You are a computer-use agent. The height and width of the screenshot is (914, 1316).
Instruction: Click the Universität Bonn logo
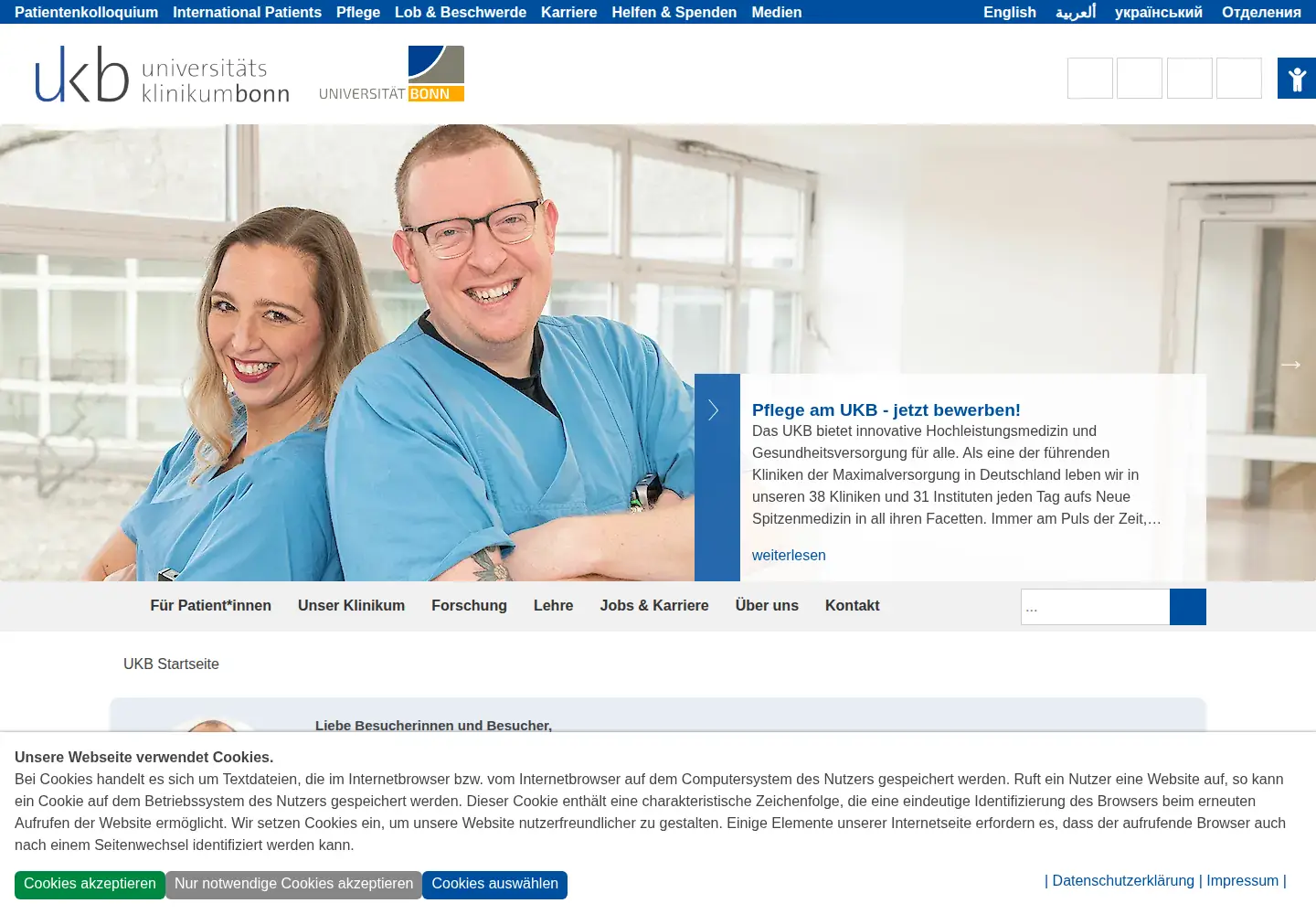pos(392,74)
